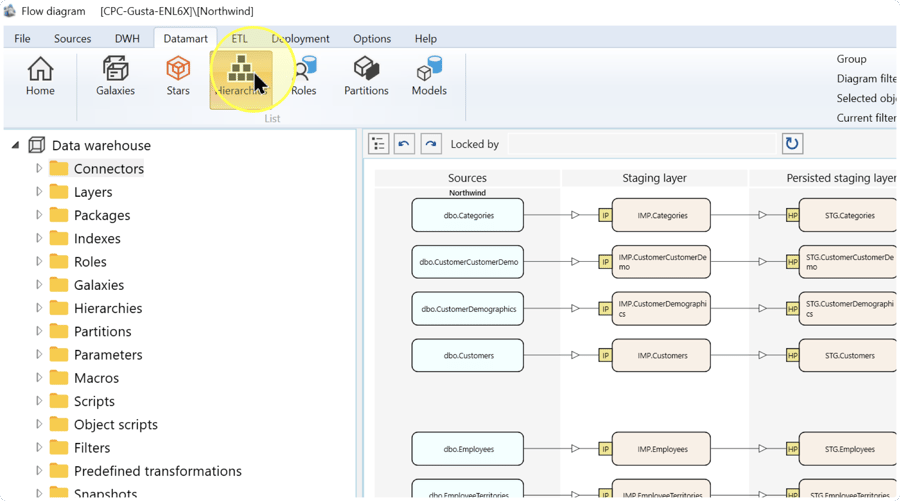Click the Data warehouse cube icon

pyautogui.click(x=37, y=145)
